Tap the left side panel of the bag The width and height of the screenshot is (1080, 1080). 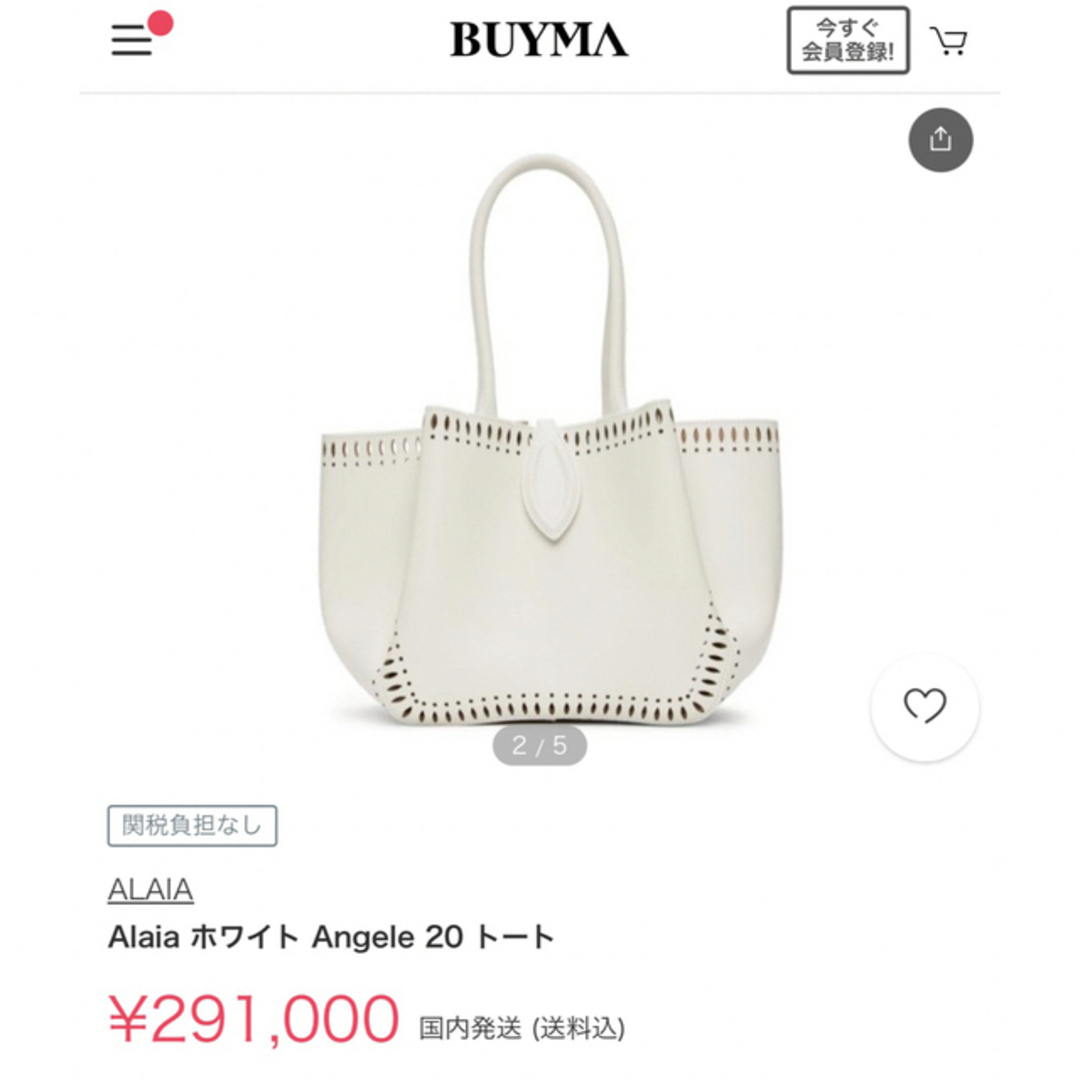coord(362,551)
